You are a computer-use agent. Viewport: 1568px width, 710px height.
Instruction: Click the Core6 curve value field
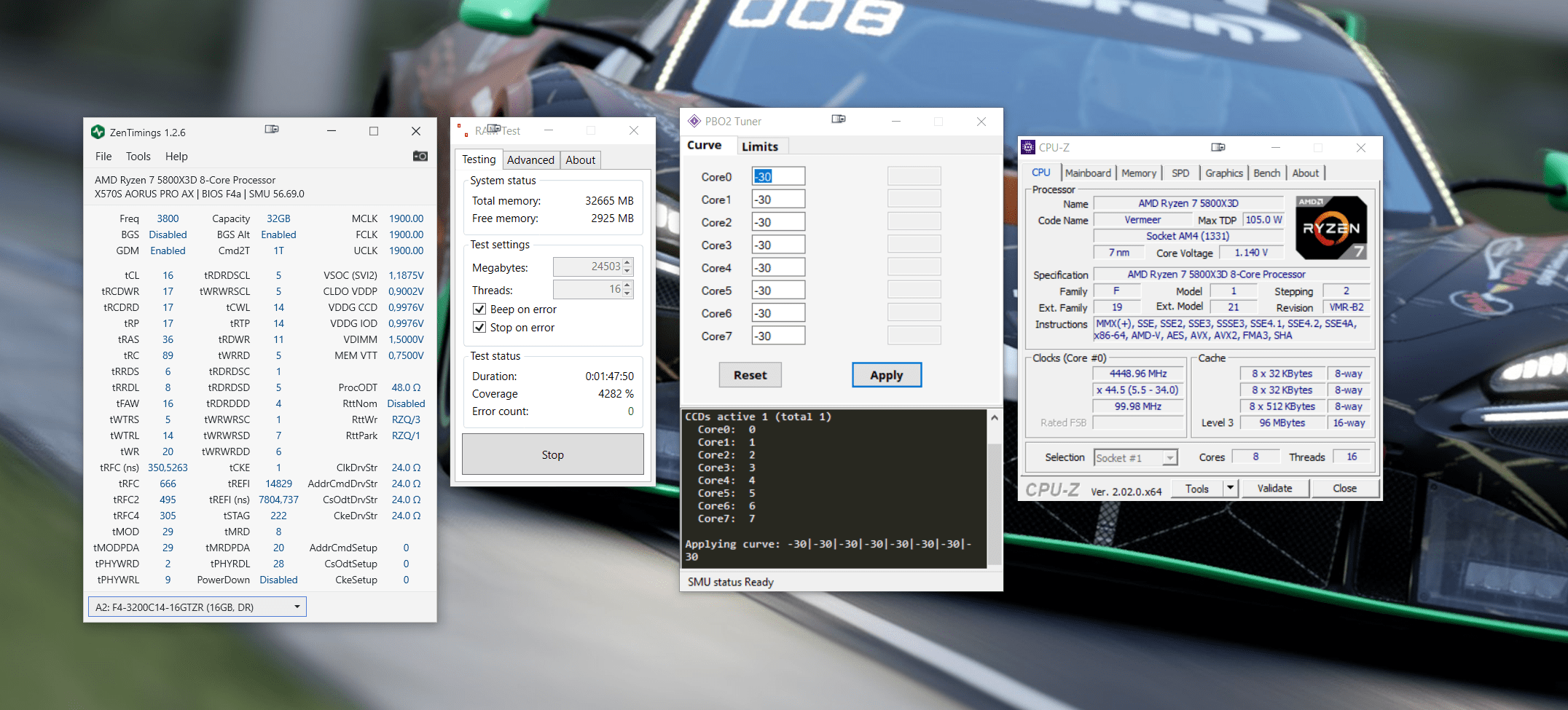coord(778,313)
